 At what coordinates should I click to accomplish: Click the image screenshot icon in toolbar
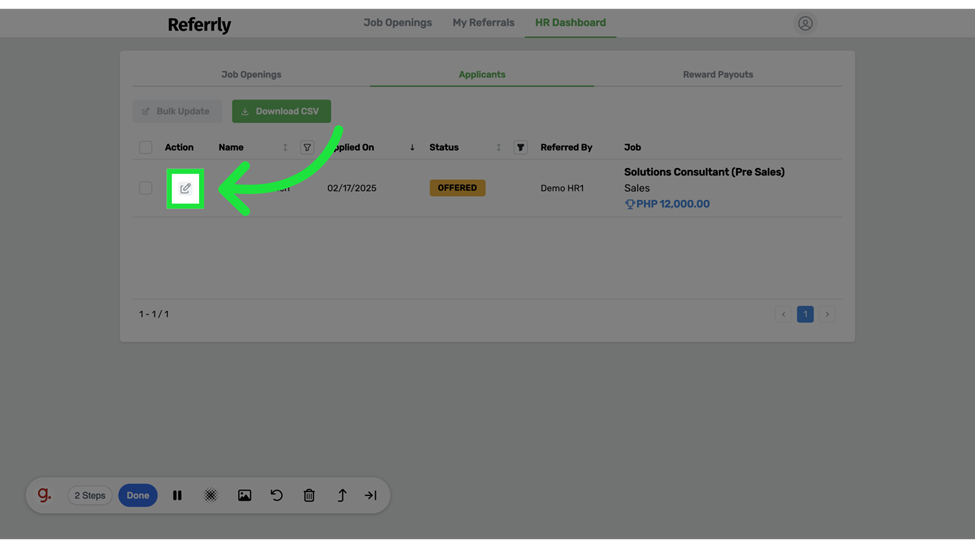[x=244, y=495]
